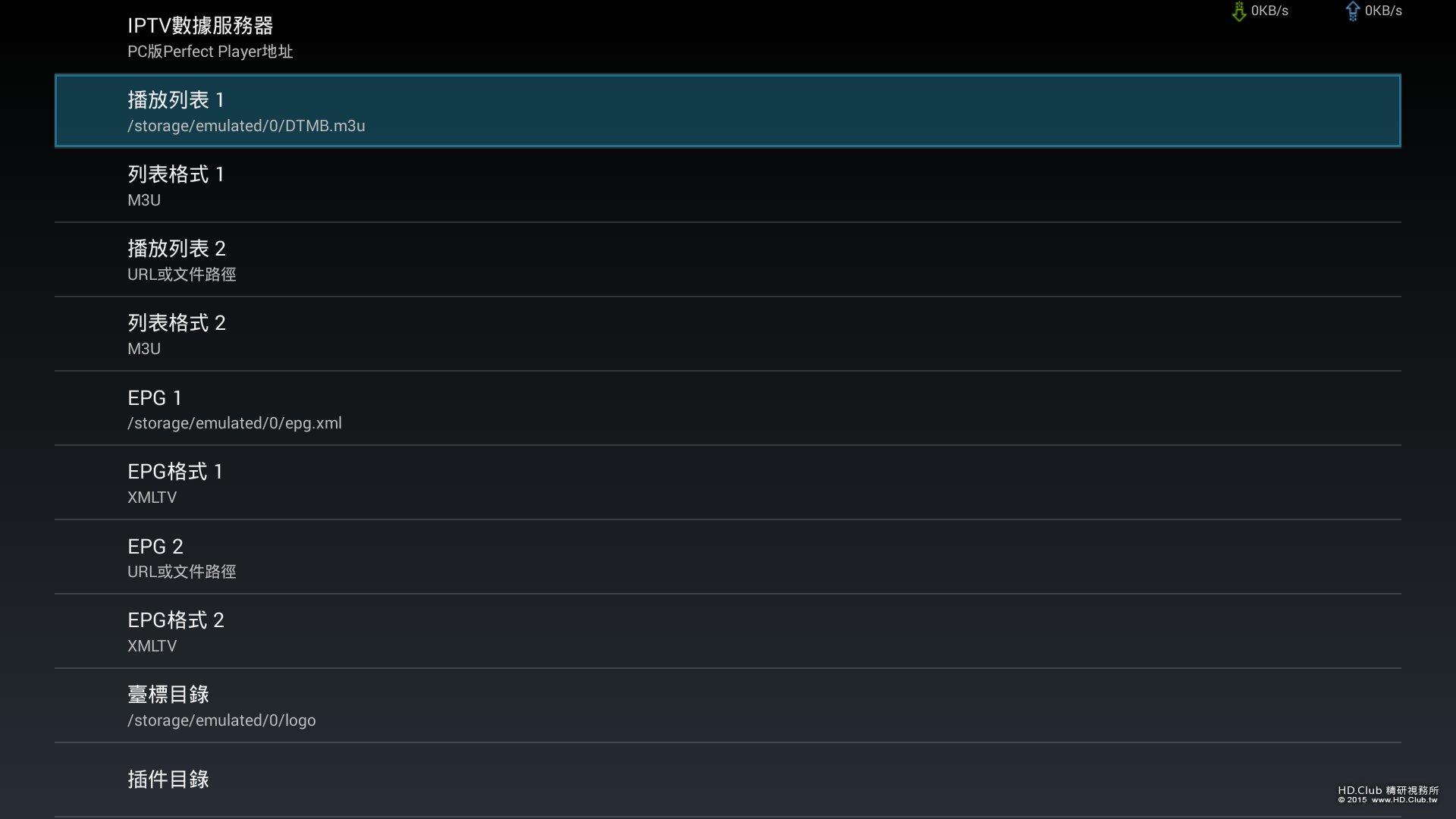Click upload speed 0KB/s readout
The height and width of the screenshot is (819, 1456).
coord(1383,11)
